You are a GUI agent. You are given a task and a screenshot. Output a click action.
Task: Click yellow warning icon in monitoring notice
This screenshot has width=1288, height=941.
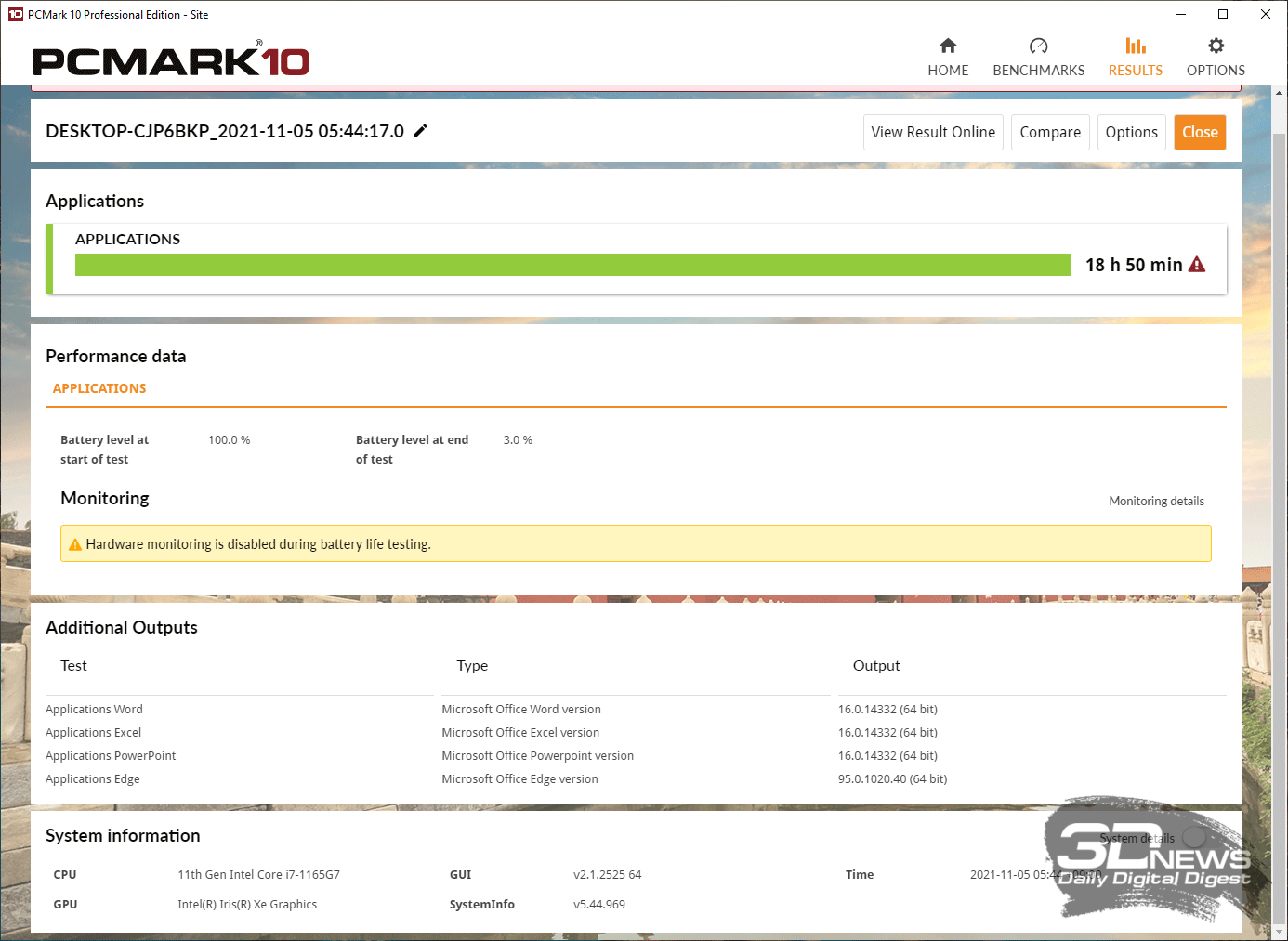click(75, 544)
